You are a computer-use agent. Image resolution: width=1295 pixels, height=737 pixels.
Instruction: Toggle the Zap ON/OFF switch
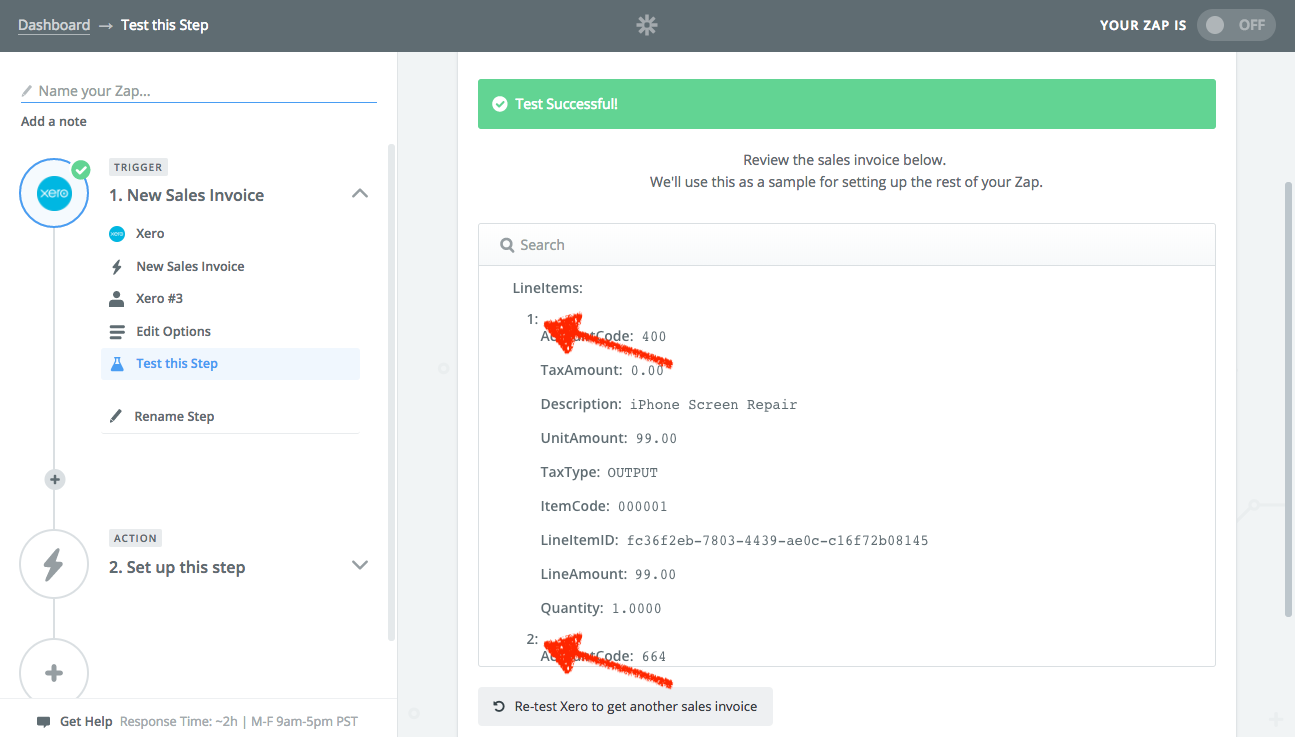point(1235,25)
